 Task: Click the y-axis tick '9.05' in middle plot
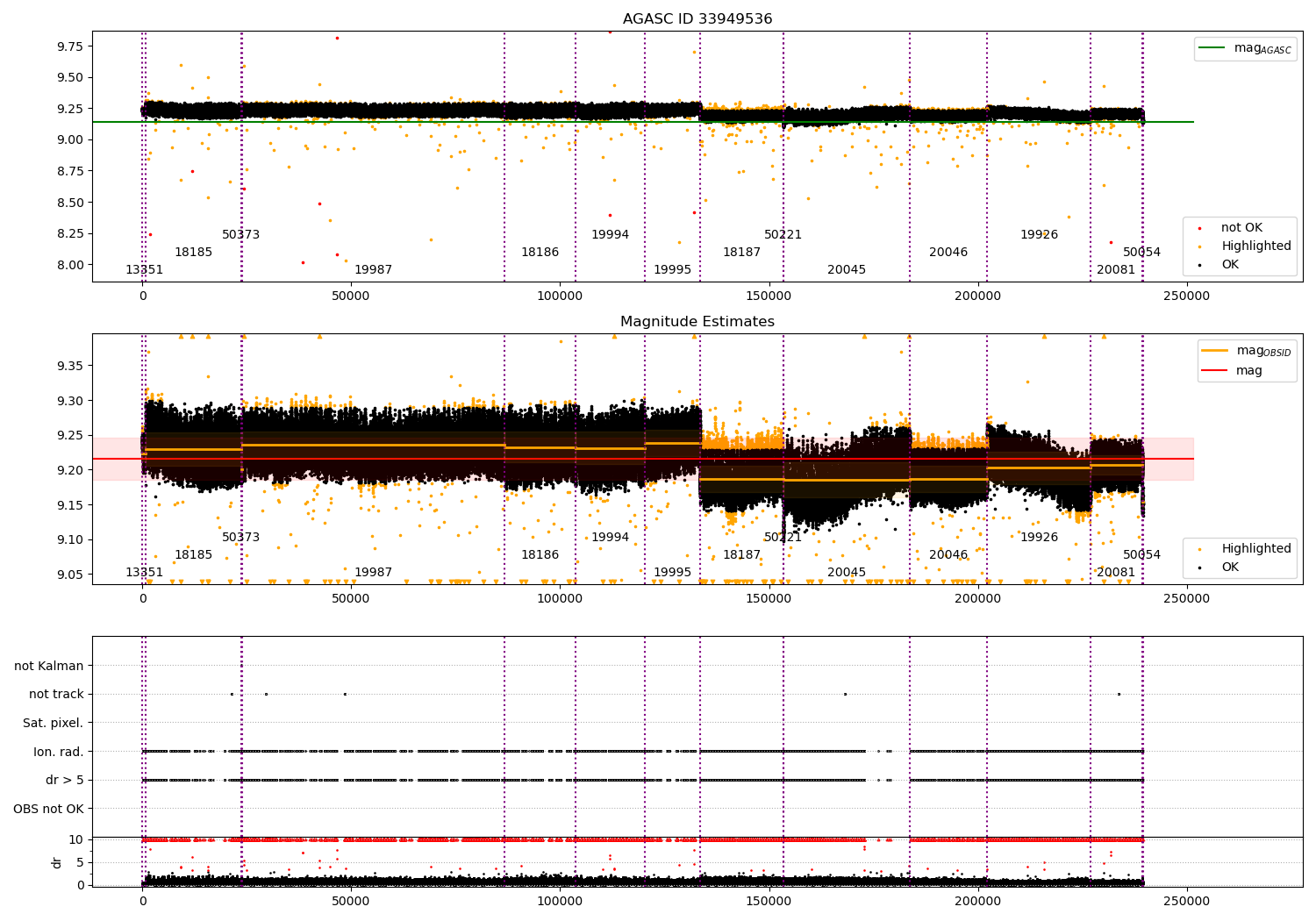[68, 575]
